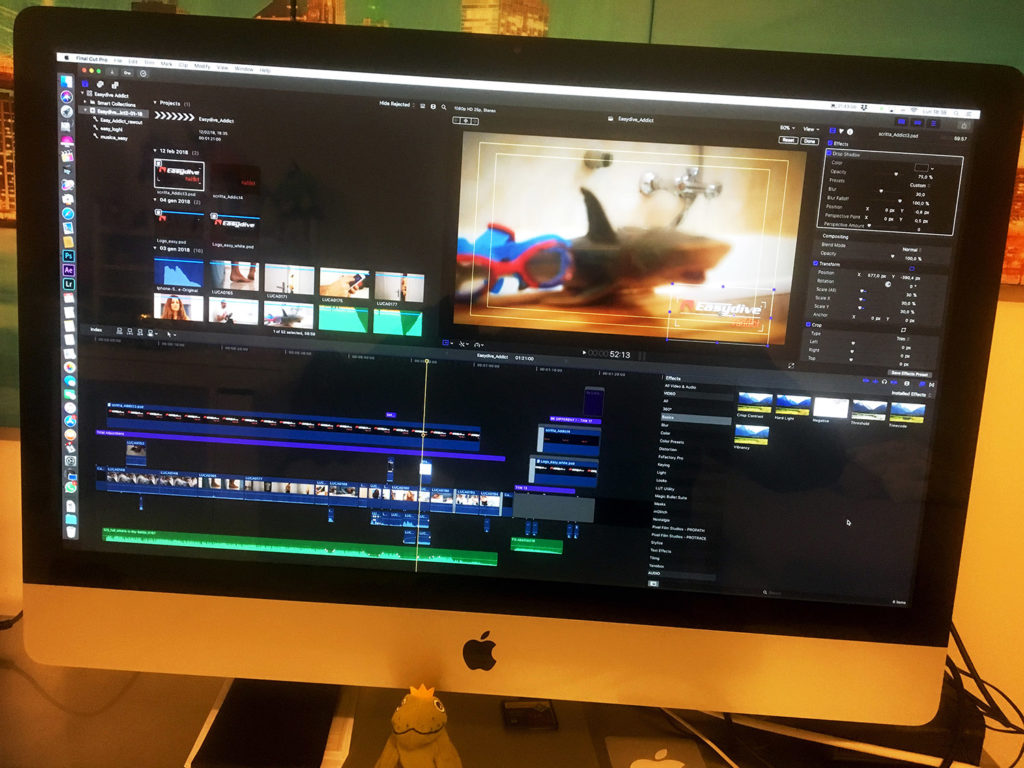Viewport: 1024px width, 768px height.
Task: Open the viewer View dropdown
Action: click(811, 129)
